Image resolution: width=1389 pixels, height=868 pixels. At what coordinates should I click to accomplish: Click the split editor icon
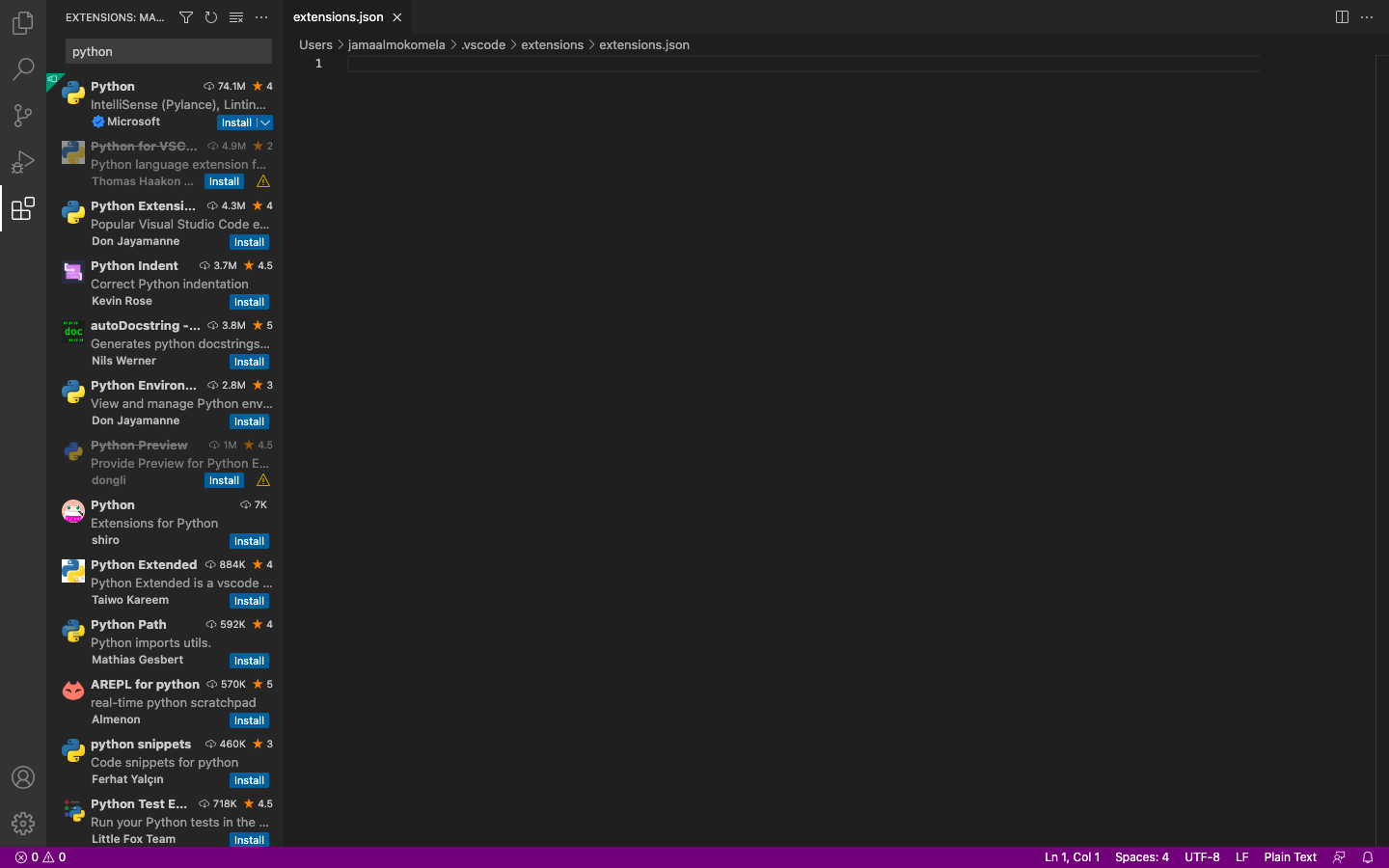[x=1342, y=16]
